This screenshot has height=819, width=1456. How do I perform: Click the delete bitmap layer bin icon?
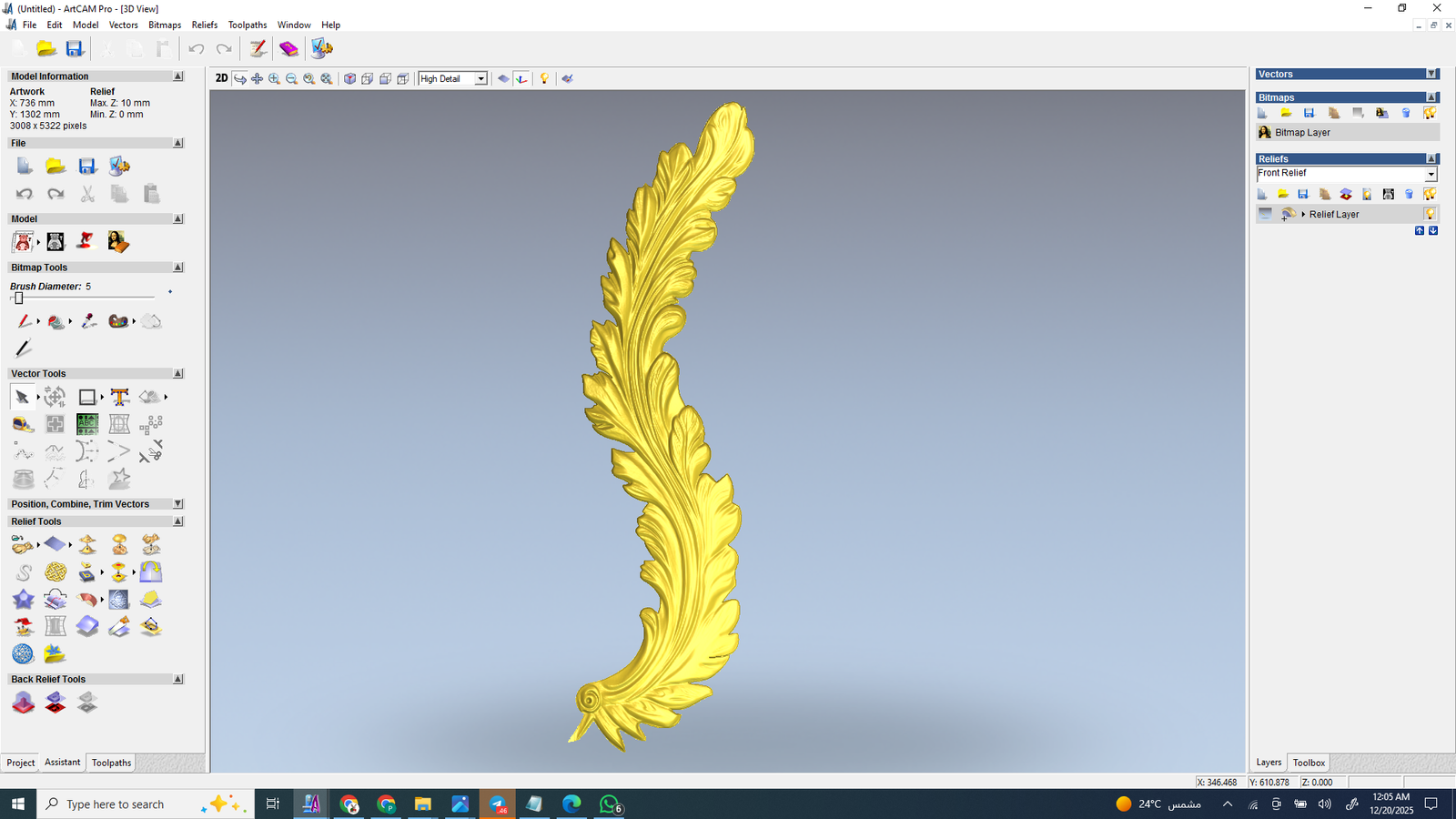click(1406, 113)
